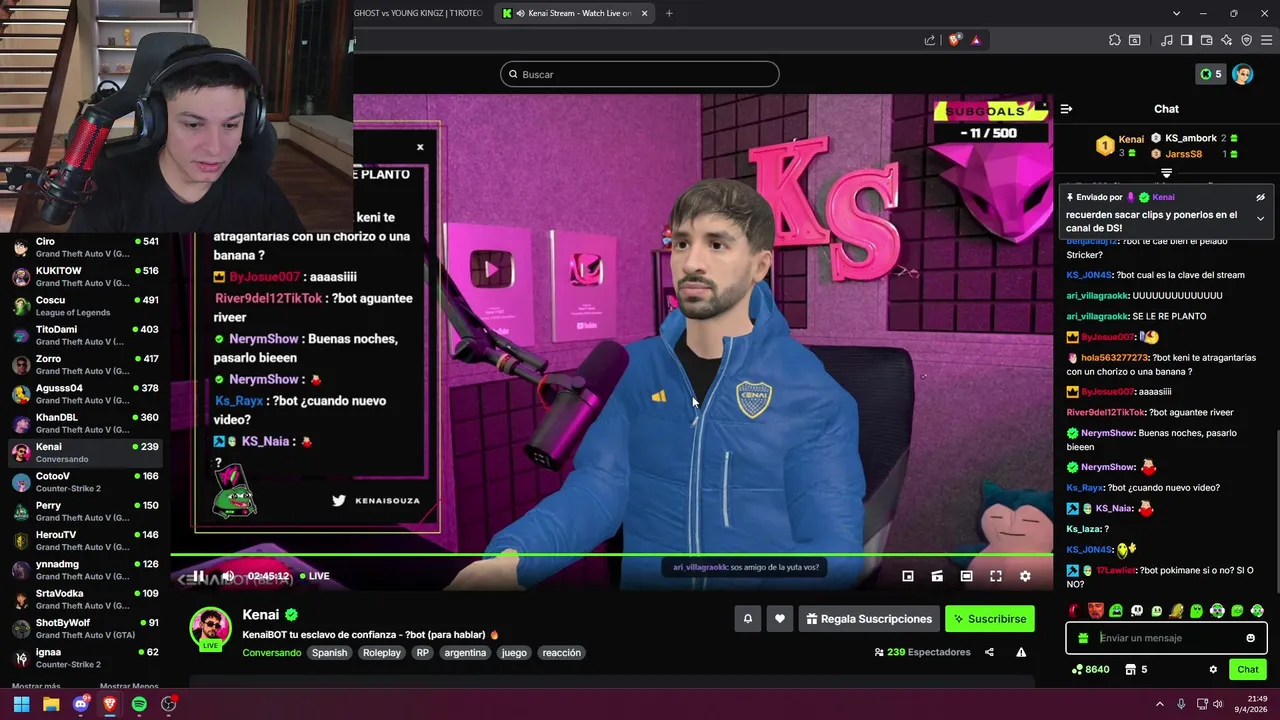
Task: Report the stream with warning icon
Action: [x=1021, y=652]
